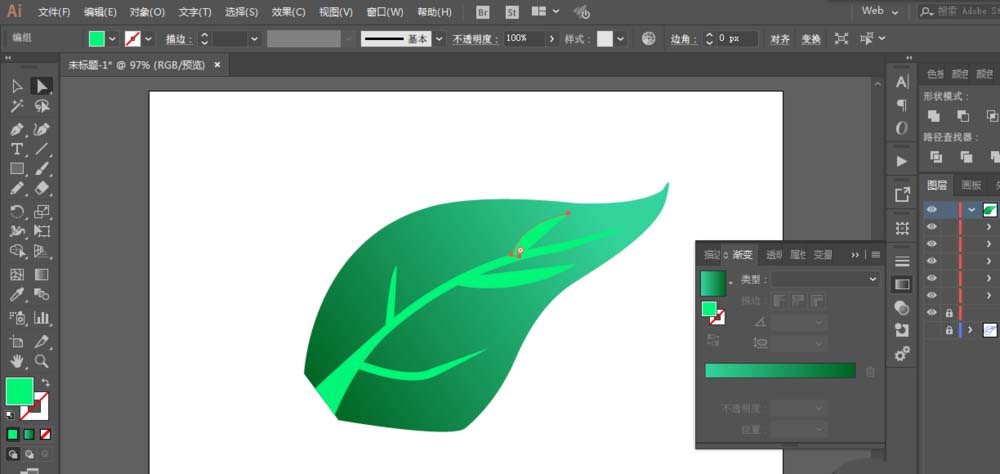Open Adobe Bridge via Br icon
The width and height of the screenshot is (1000, 474).
[483, 12]
